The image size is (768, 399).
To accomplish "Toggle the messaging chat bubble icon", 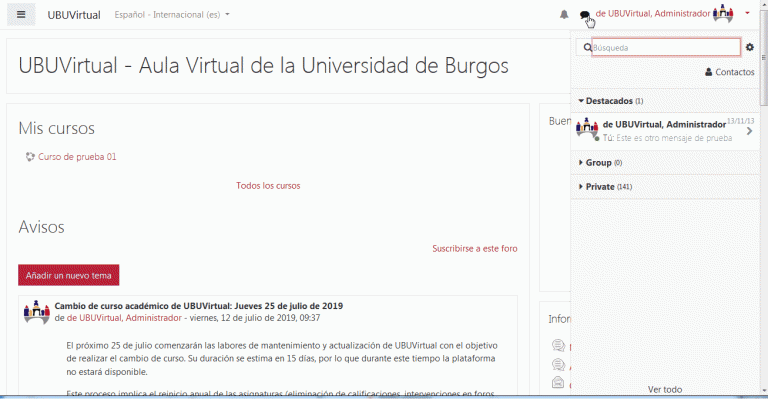I will tap(584, 15).
